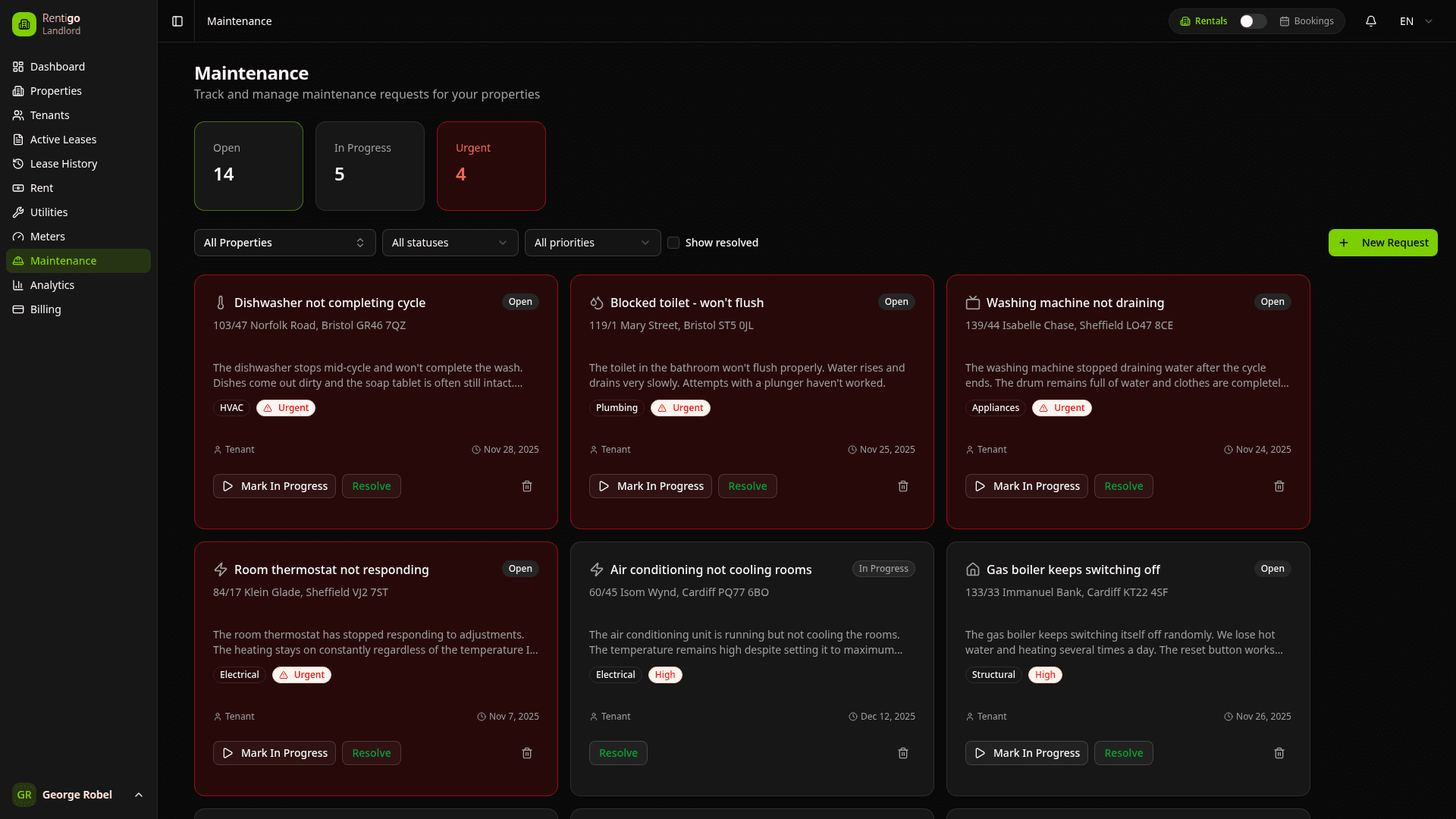Open the notifications bell

click(x=1372, y=20)
